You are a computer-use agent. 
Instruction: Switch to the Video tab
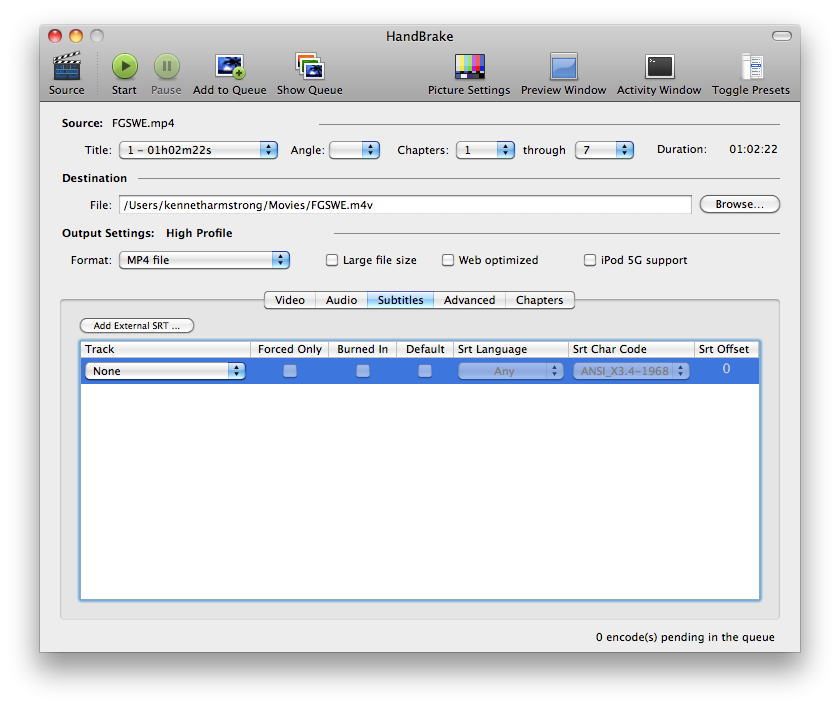(290, 300)
